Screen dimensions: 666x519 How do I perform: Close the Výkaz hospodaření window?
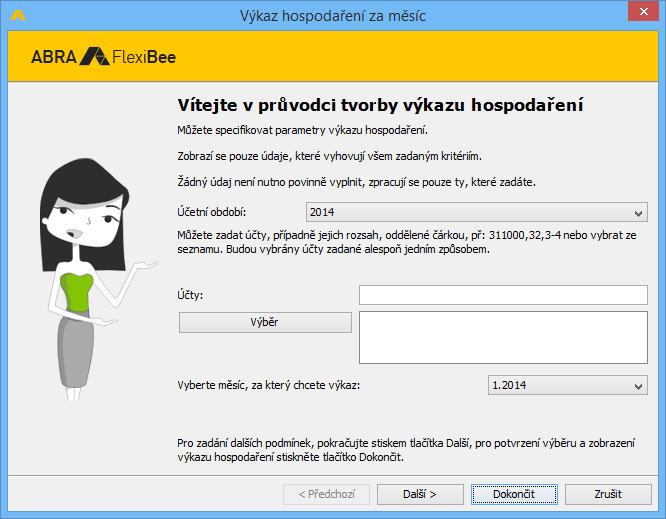coord(643,12)
